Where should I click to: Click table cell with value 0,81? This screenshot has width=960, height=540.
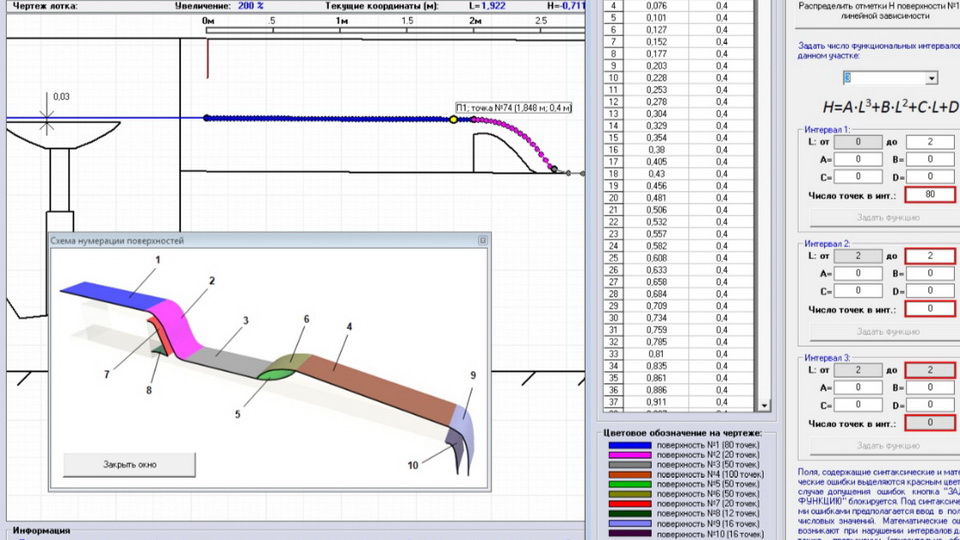pos(656,354)
